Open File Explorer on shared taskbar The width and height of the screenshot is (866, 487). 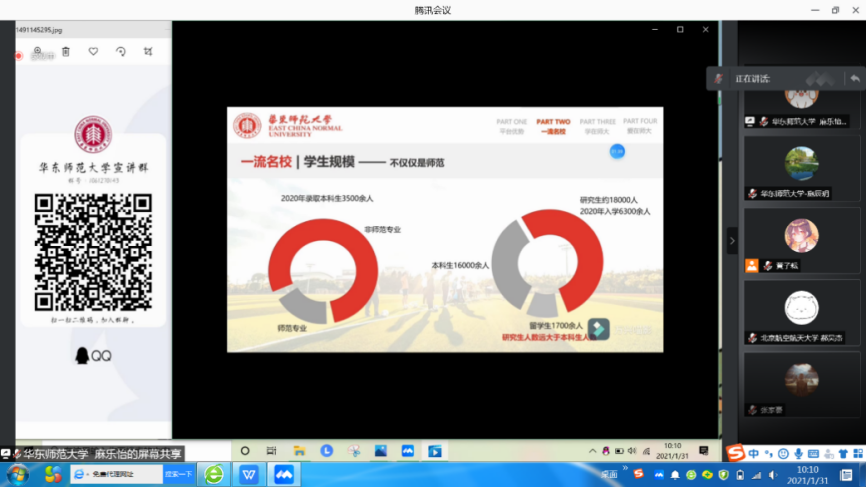pyautogui.click(x=299, y=451)
